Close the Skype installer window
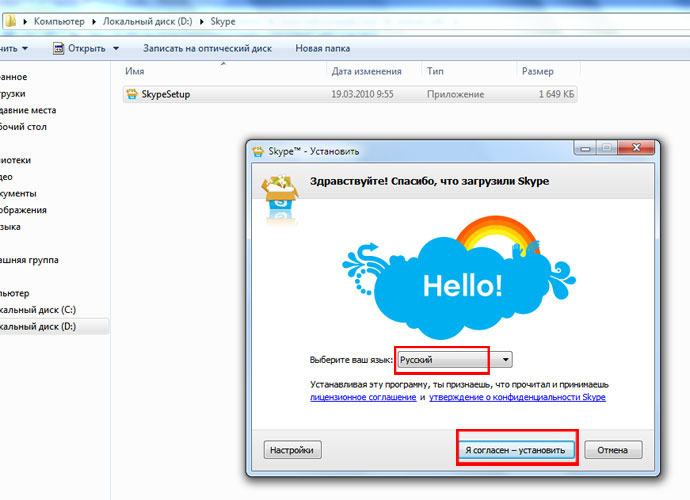Screen dimensions: 690x500 point(635,148)
